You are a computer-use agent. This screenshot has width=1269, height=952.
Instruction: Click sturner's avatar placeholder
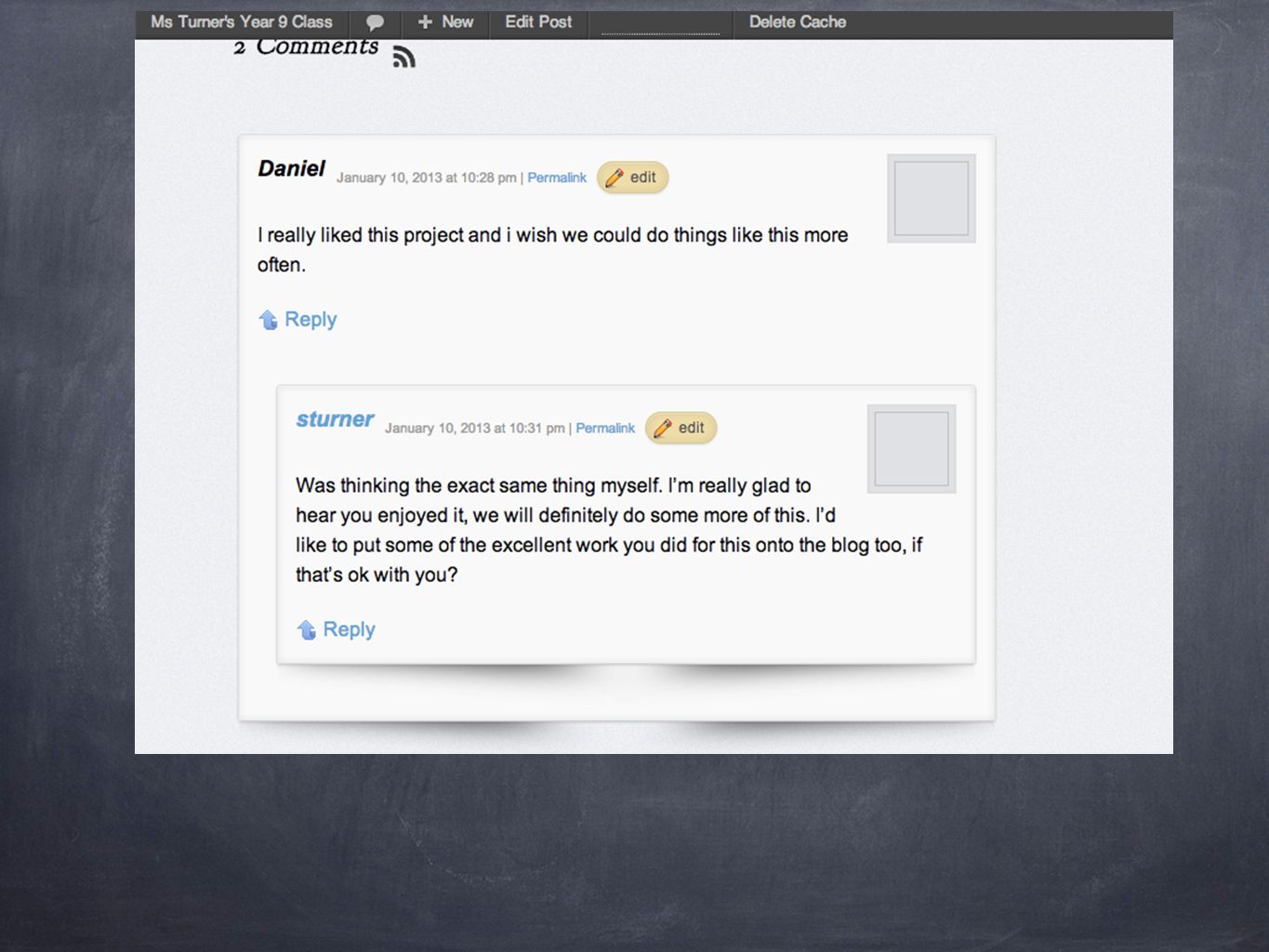coord(911,448)
